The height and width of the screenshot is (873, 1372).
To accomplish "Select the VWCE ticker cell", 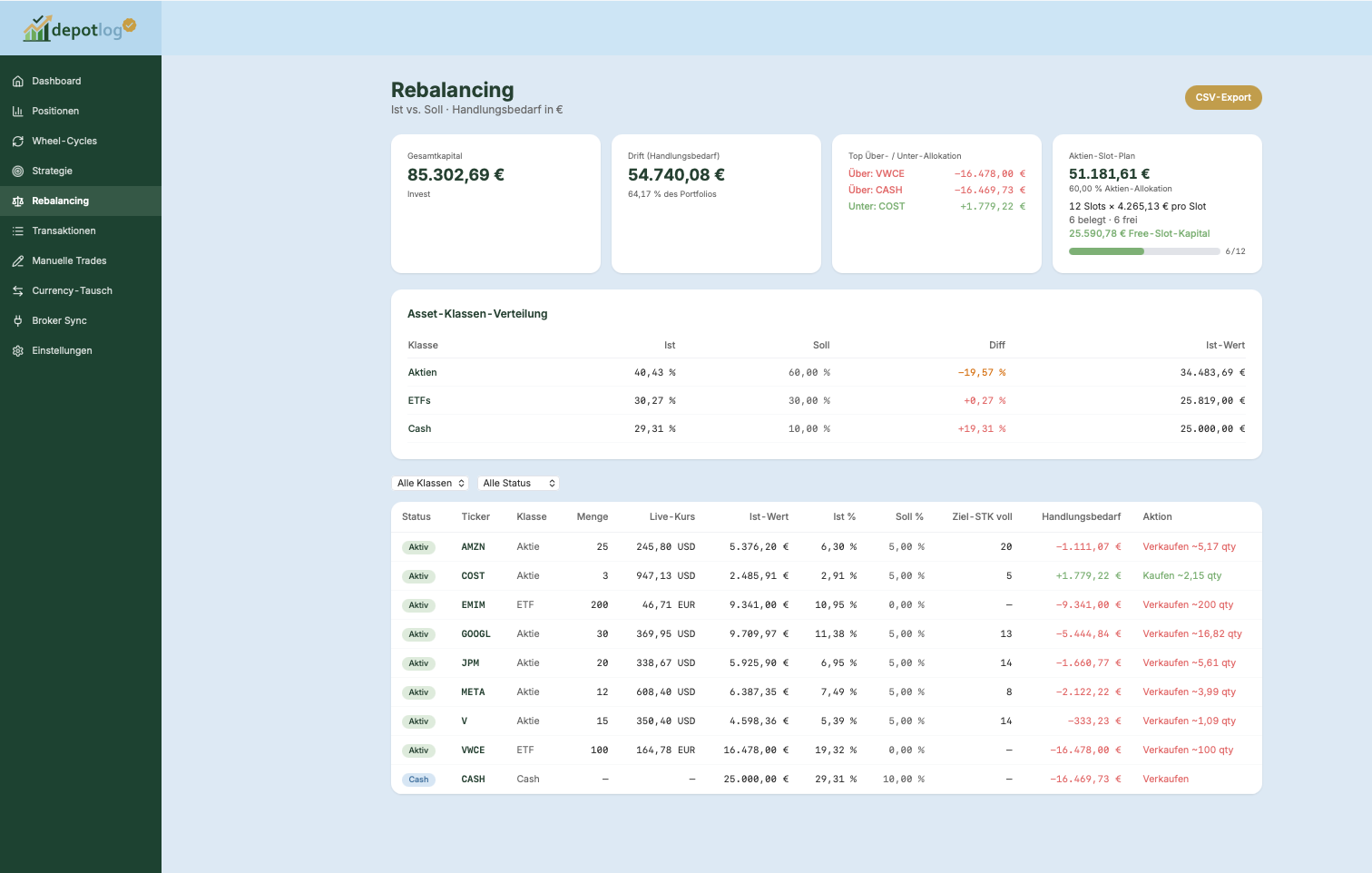I will tap(473, 750).
